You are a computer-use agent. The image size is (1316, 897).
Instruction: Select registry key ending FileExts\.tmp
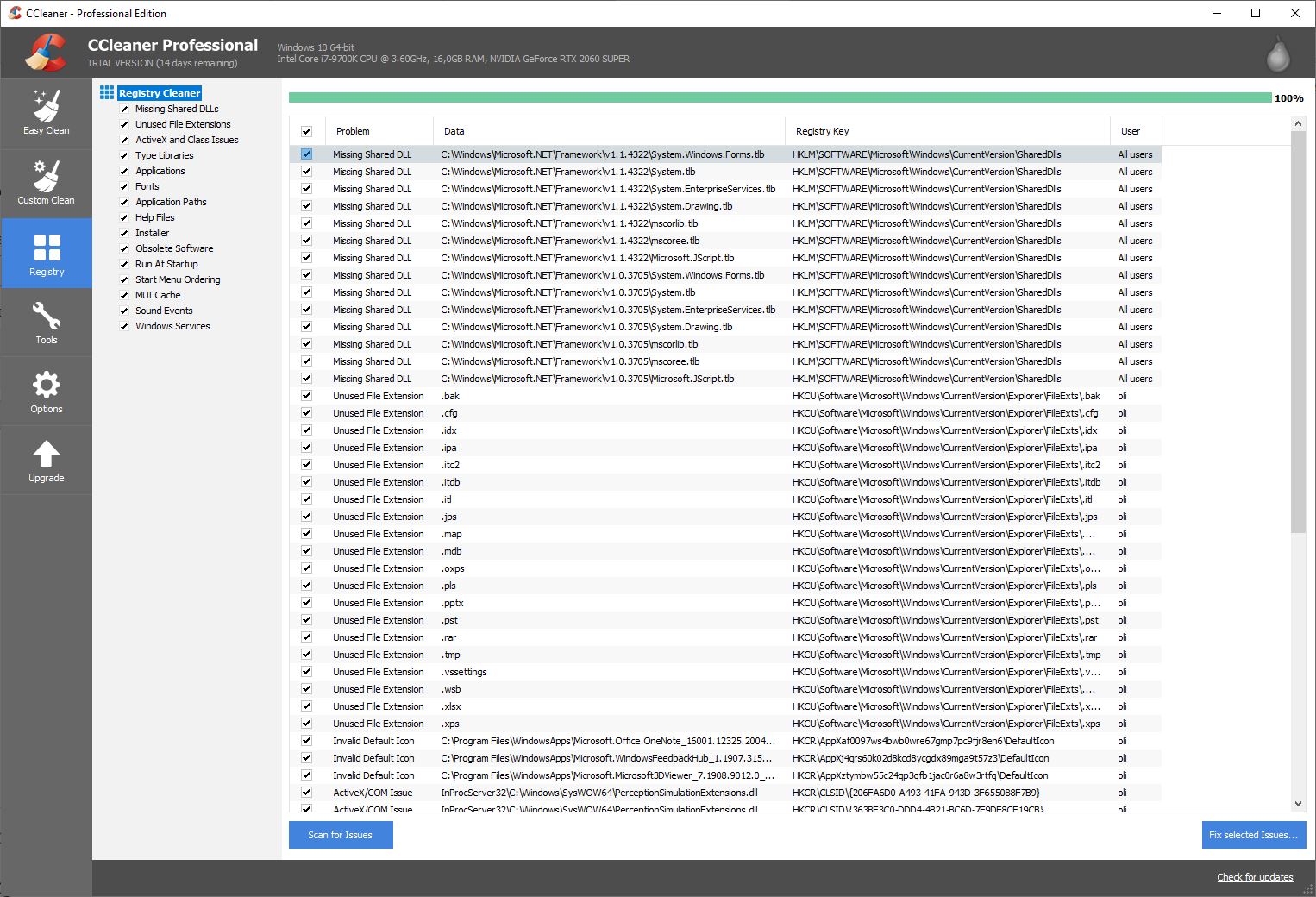[947, 655]
